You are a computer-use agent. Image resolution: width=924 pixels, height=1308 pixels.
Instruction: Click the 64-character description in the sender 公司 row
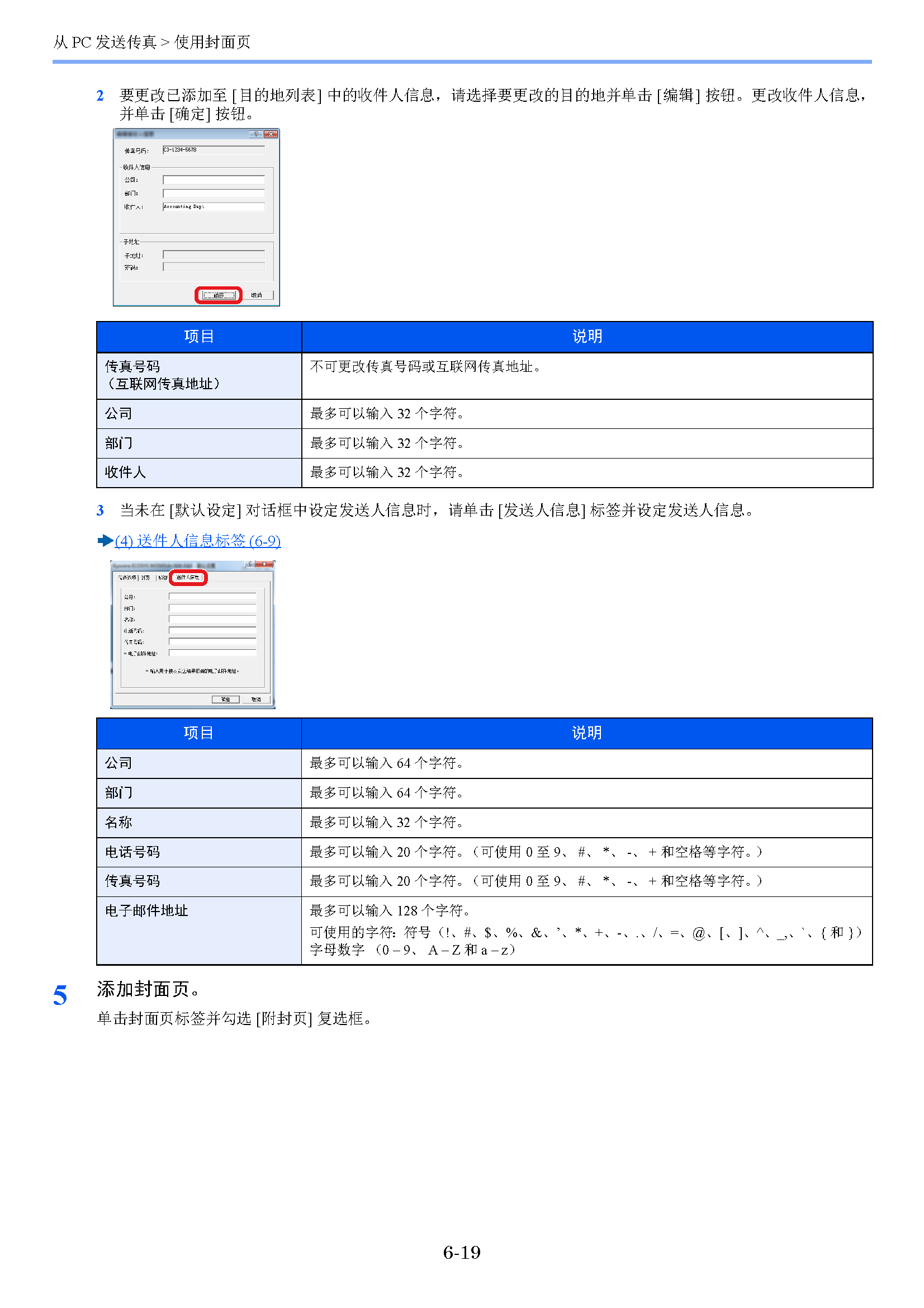point(387,763)
